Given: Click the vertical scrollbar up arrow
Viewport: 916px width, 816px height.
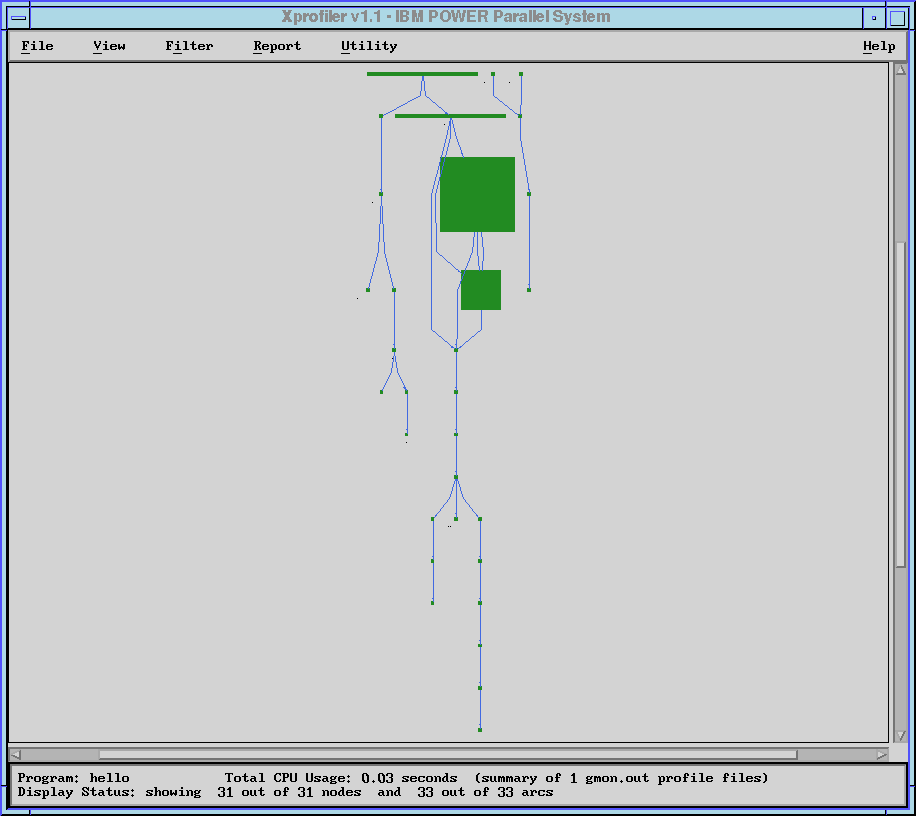Looking at the screenshot, I should tap(901, 70).
